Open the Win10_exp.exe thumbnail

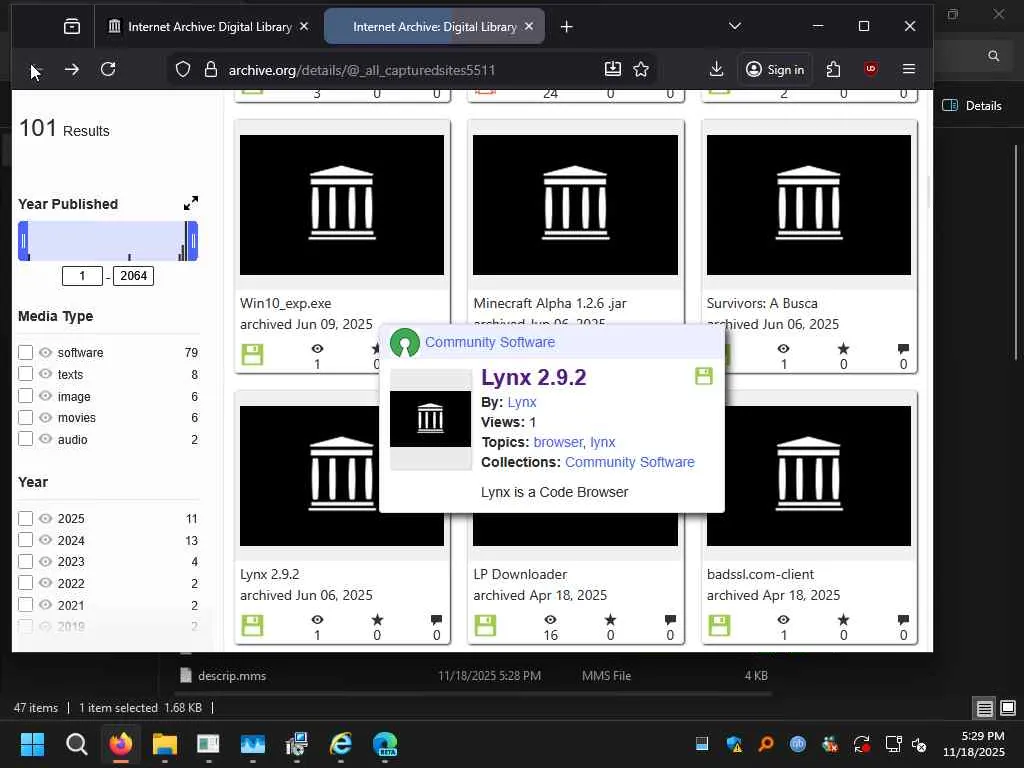tap(342, 205)
